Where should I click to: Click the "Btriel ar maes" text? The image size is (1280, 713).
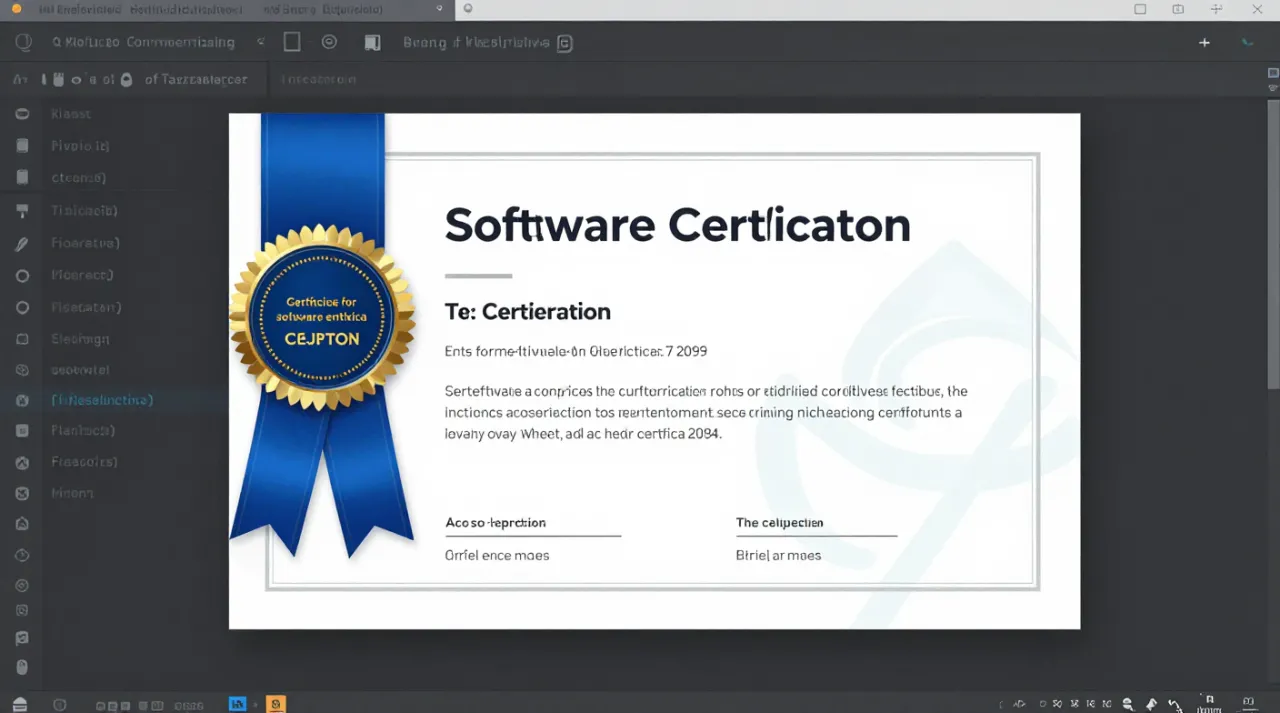(779, 555)
